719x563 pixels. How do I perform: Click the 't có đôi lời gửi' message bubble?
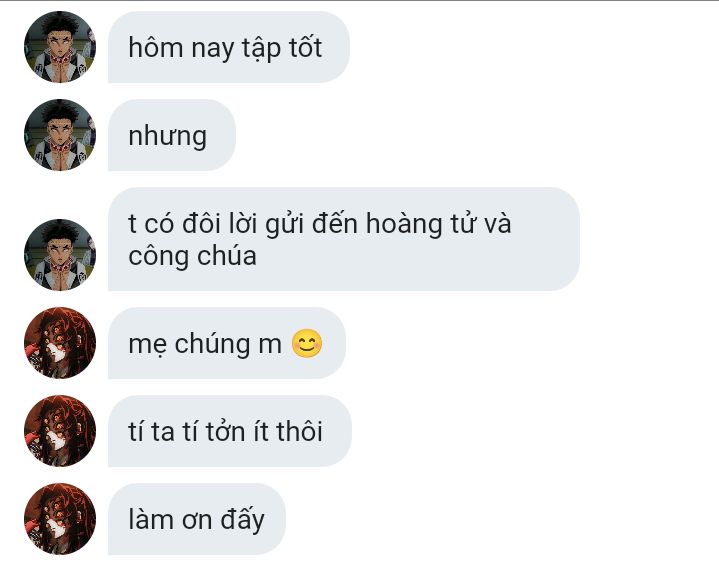(x=344, y=239)
